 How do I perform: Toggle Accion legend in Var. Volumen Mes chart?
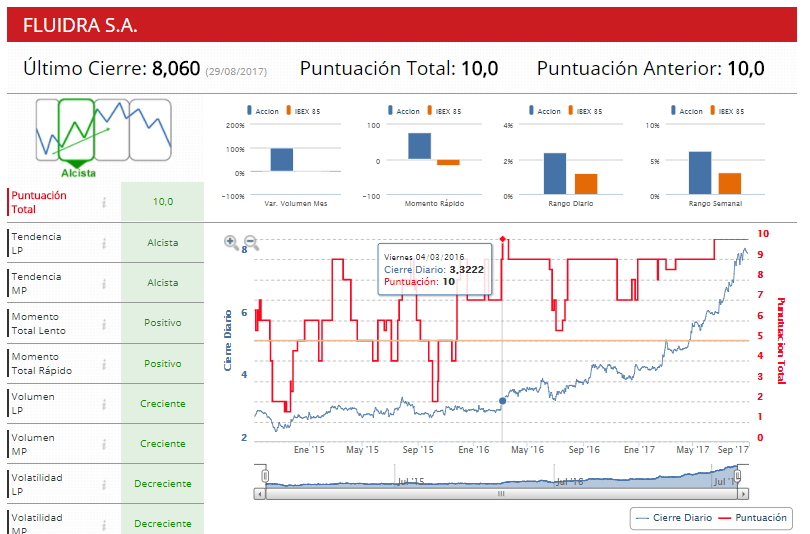click(263, 111)
